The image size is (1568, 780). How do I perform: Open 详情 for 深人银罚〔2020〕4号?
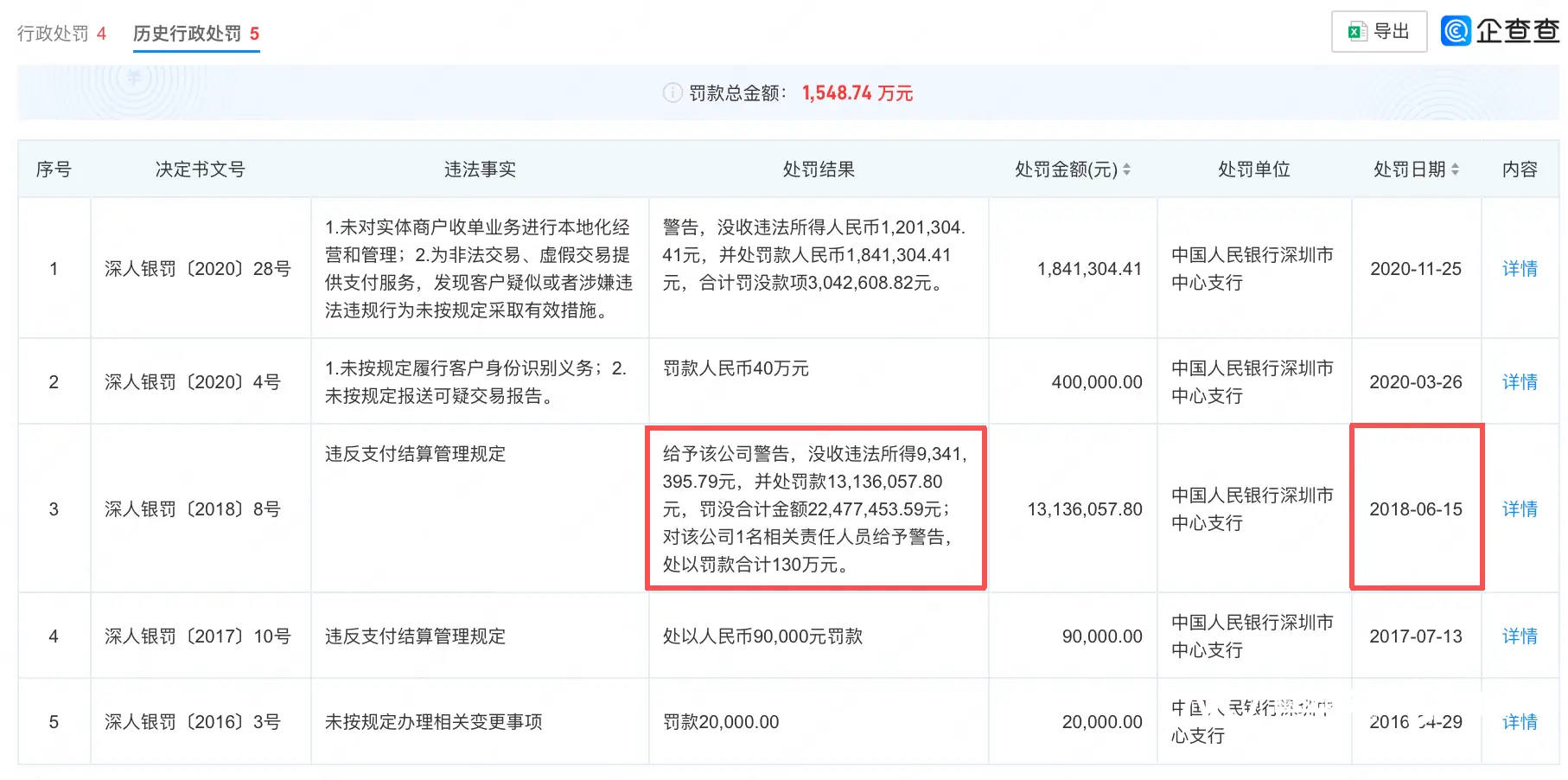point(1519,382)
